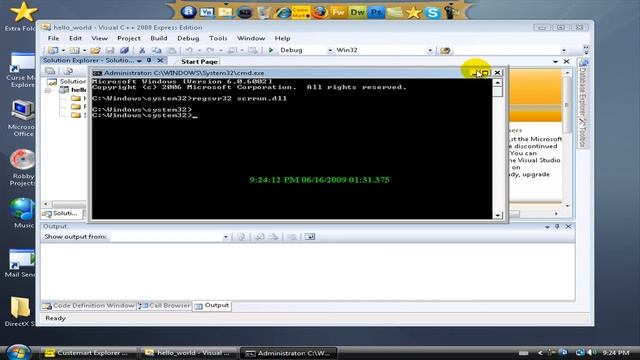Open the Window menu
The image size is (640, 360).
[251, 38]
